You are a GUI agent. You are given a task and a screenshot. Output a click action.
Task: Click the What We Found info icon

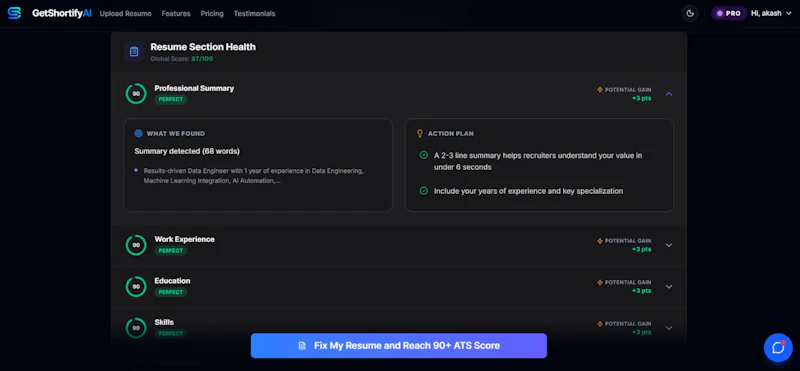point(138,133)
